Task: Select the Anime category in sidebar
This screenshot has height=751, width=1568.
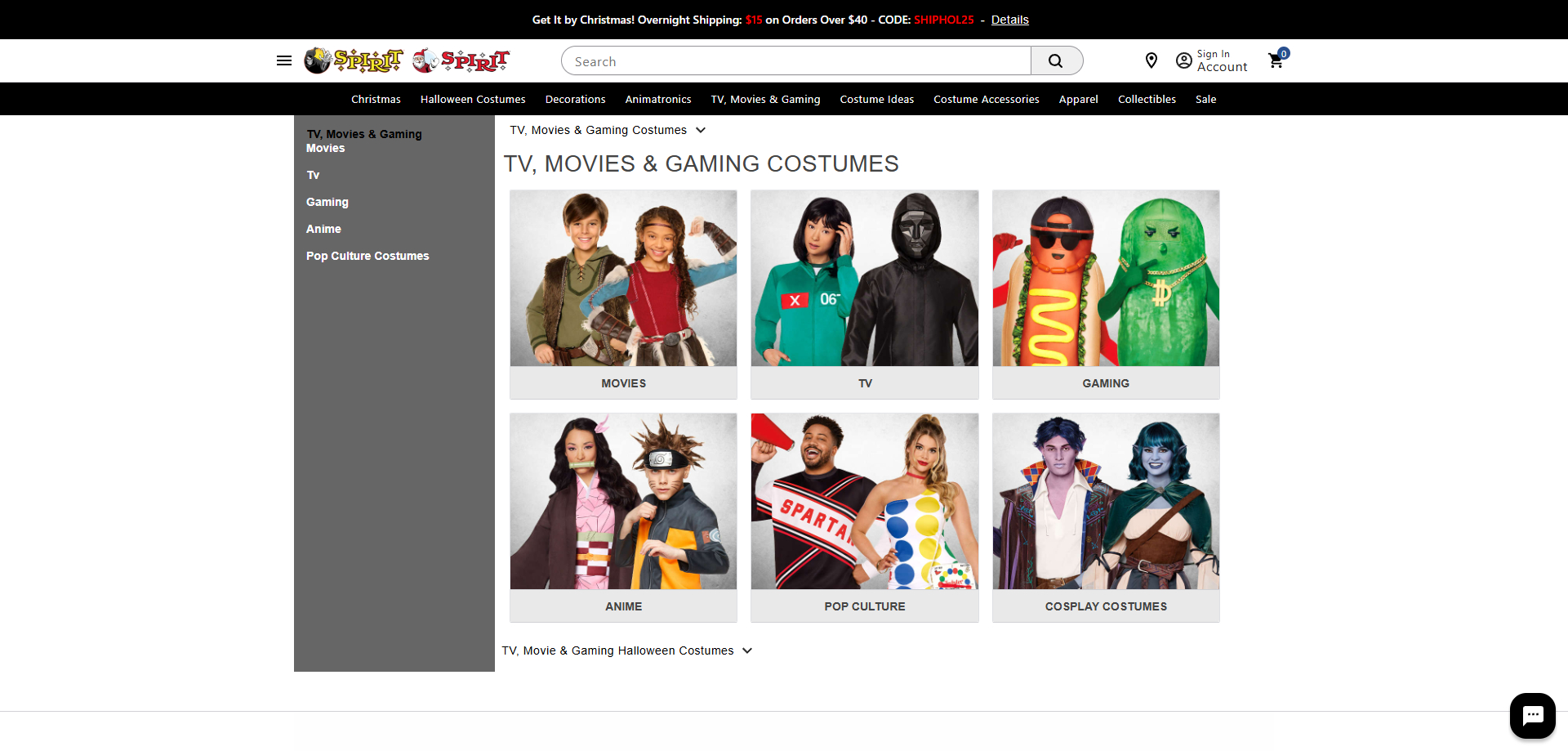Action: click(x=323, y=229)
